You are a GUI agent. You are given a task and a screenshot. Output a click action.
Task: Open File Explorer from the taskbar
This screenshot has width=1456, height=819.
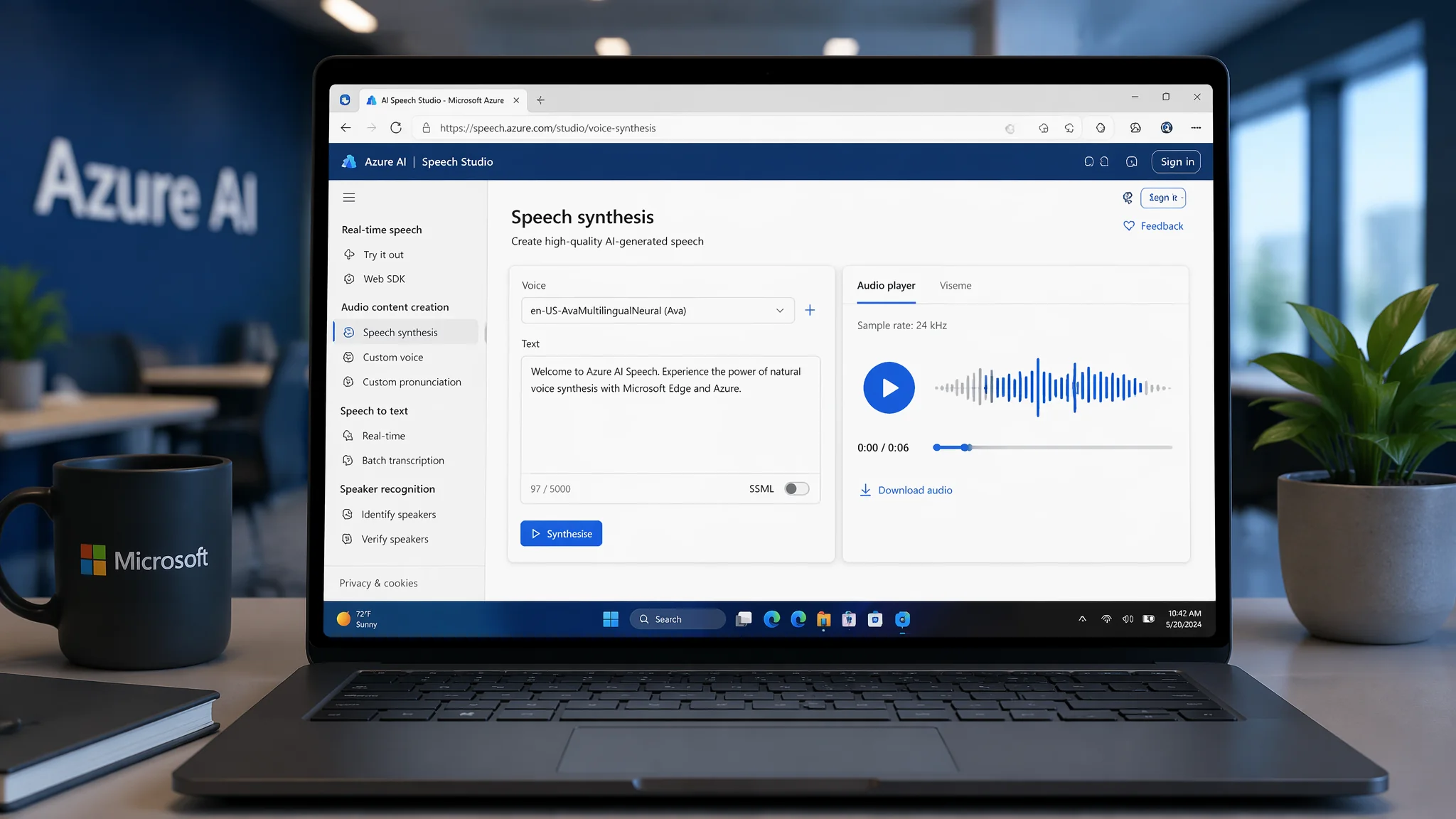(x=823, y=619)
